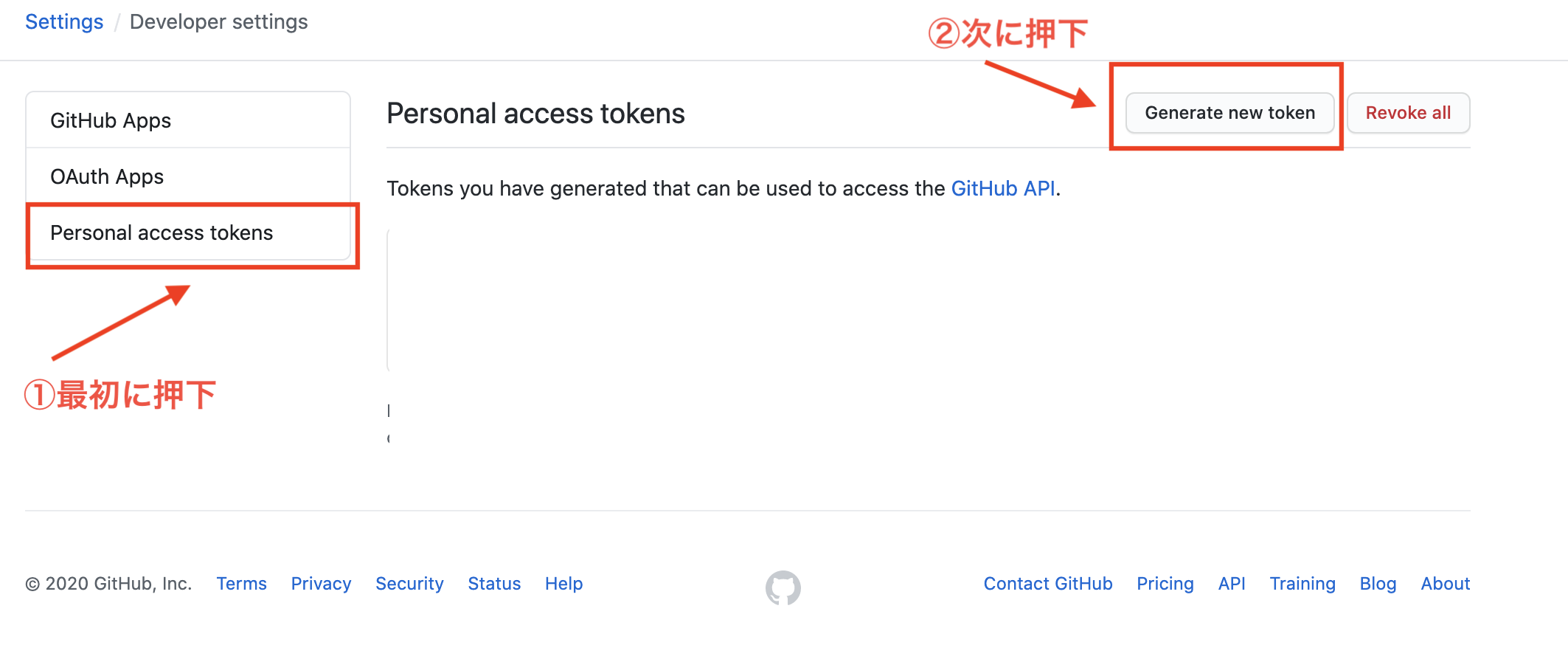Open the Help footer link
Viewport: 1568px width, 662px height.
(x=563, y=584)
